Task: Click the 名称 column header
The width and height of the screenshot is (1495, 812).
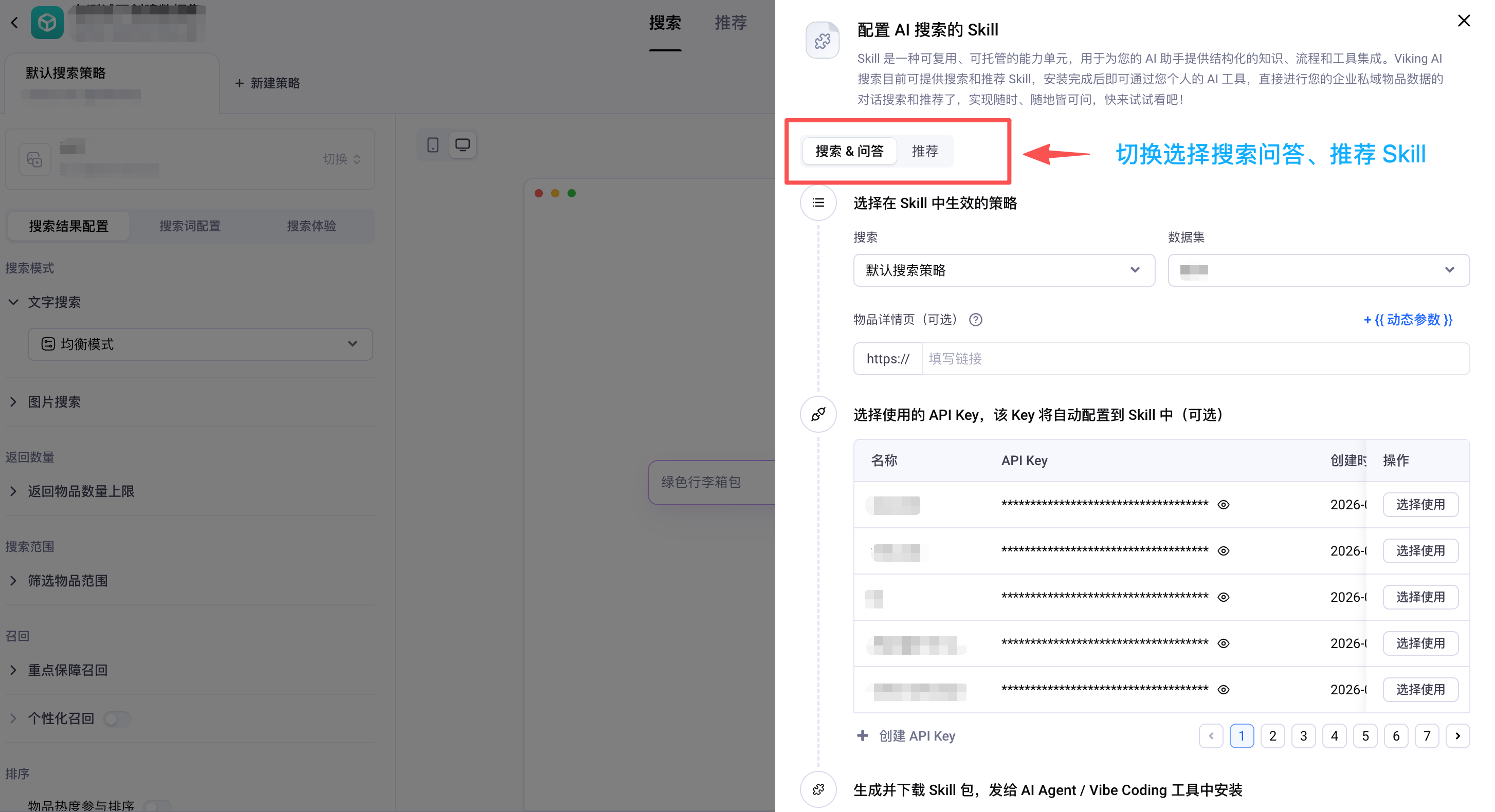Action: click(x=884, y=460)
